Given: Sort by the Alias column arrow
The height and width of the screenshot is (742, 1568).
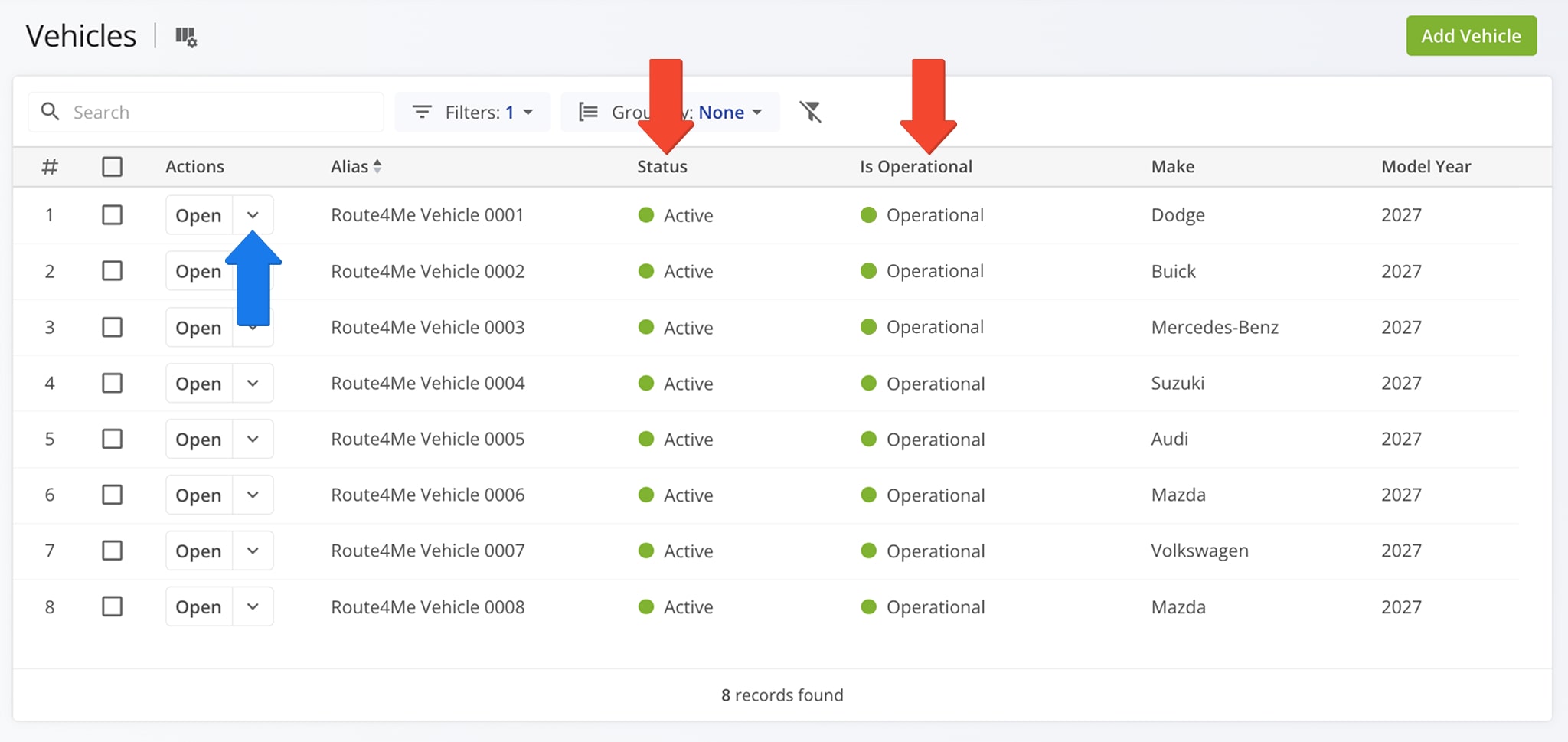Looking at the screenshot, I should [377, 166].
